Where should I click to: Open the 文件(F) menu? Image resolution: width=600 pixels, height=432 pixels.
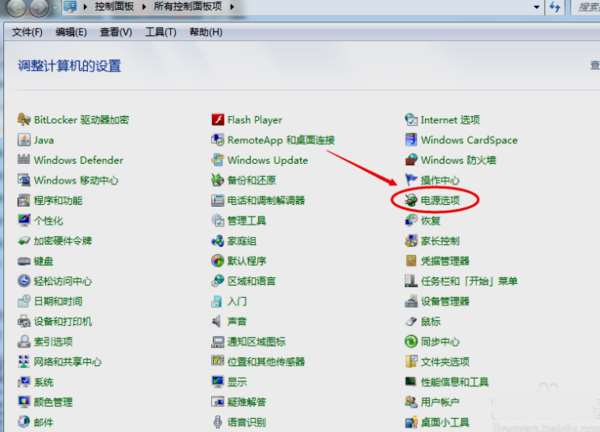point(27,32)
